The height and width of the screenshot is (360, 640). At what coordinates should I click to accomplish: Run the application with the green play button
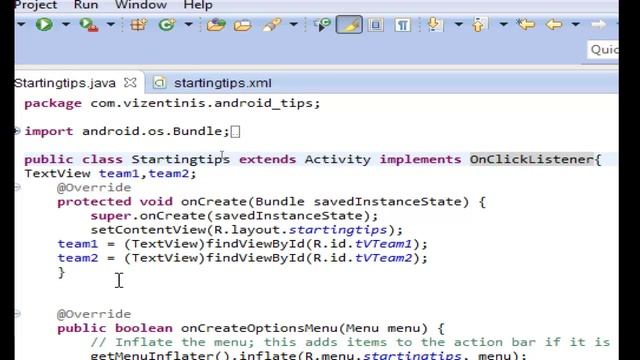tap(44, 24)
